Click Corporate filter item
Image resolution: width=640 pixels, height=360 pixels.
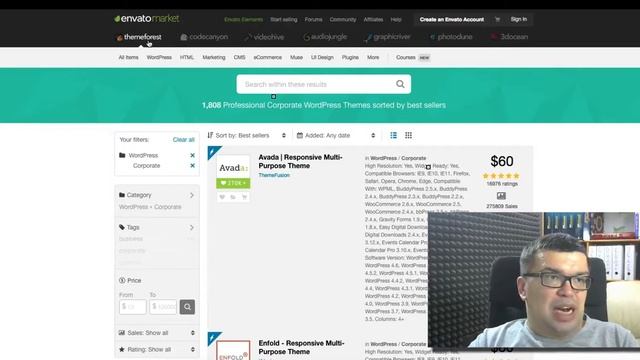click(x=147, y=166)
